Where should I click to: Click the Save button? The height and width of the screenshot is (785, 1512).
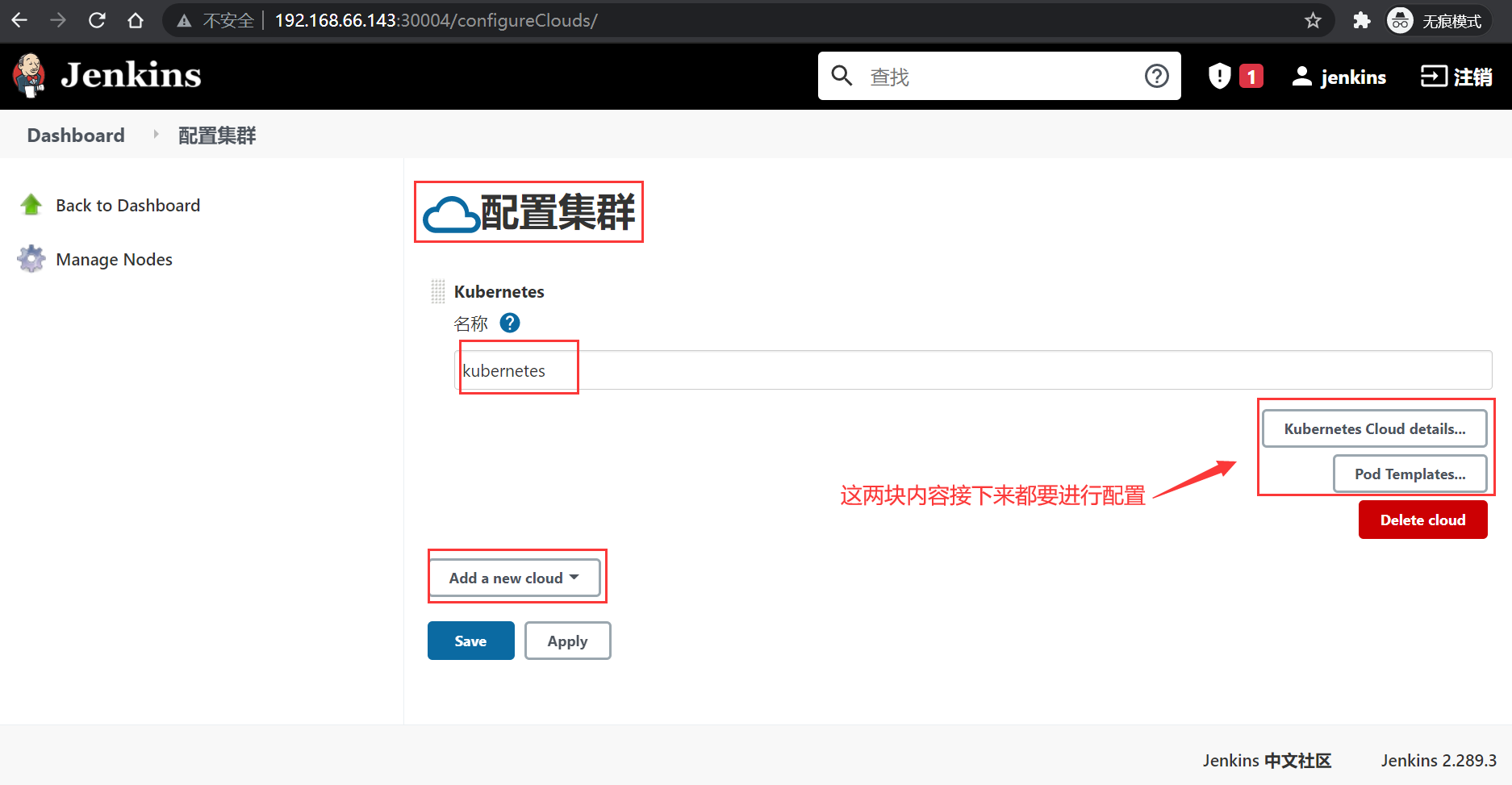click(x=470, y=641)
